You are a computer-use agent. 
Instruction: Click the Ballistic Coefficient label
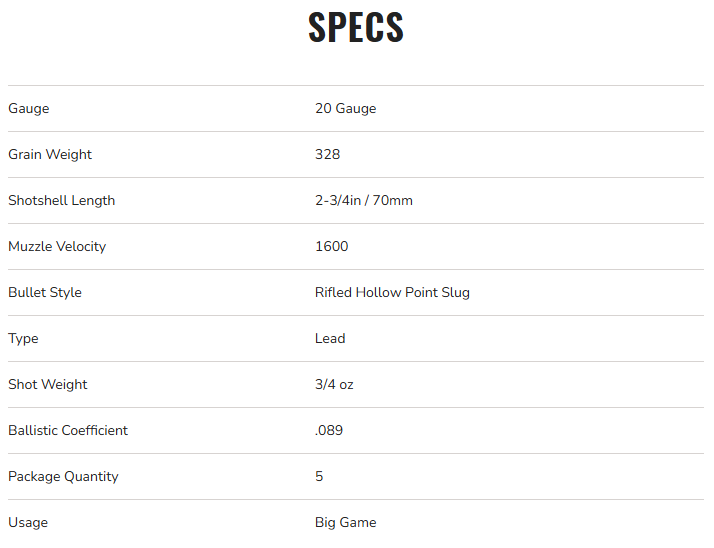(68, 430)
